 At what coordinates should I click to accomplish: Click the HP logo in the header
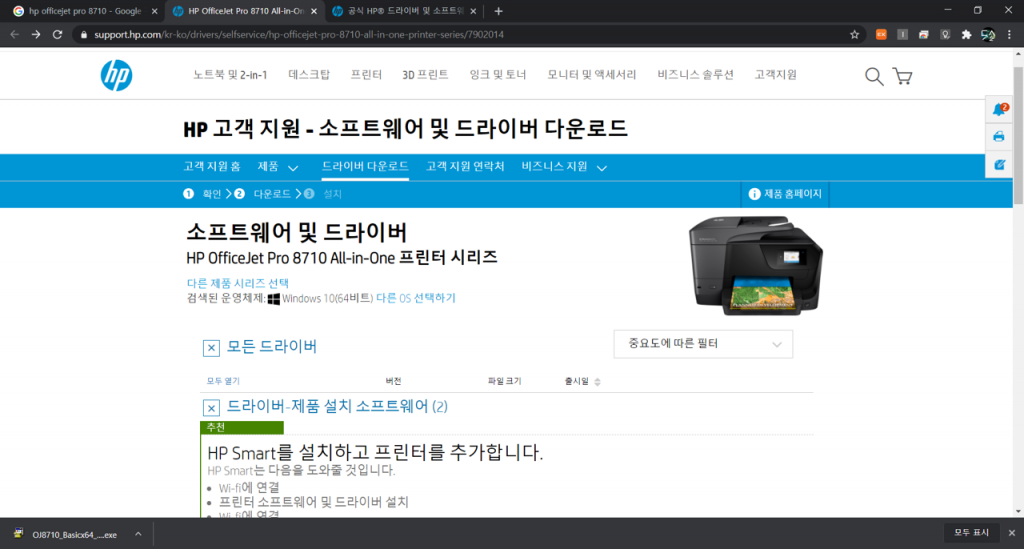(x=116, y=76)
